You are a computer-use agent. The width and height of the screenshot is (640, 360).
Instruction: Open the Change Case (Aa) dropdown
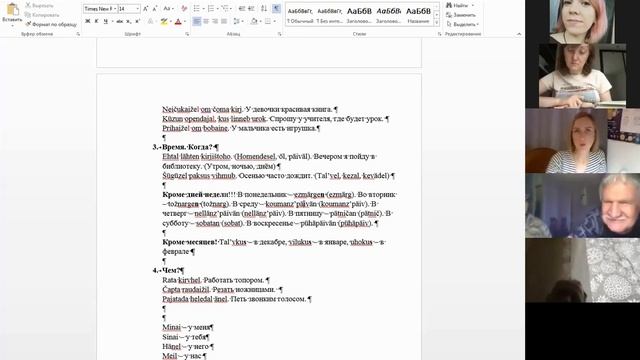(168, 9)
